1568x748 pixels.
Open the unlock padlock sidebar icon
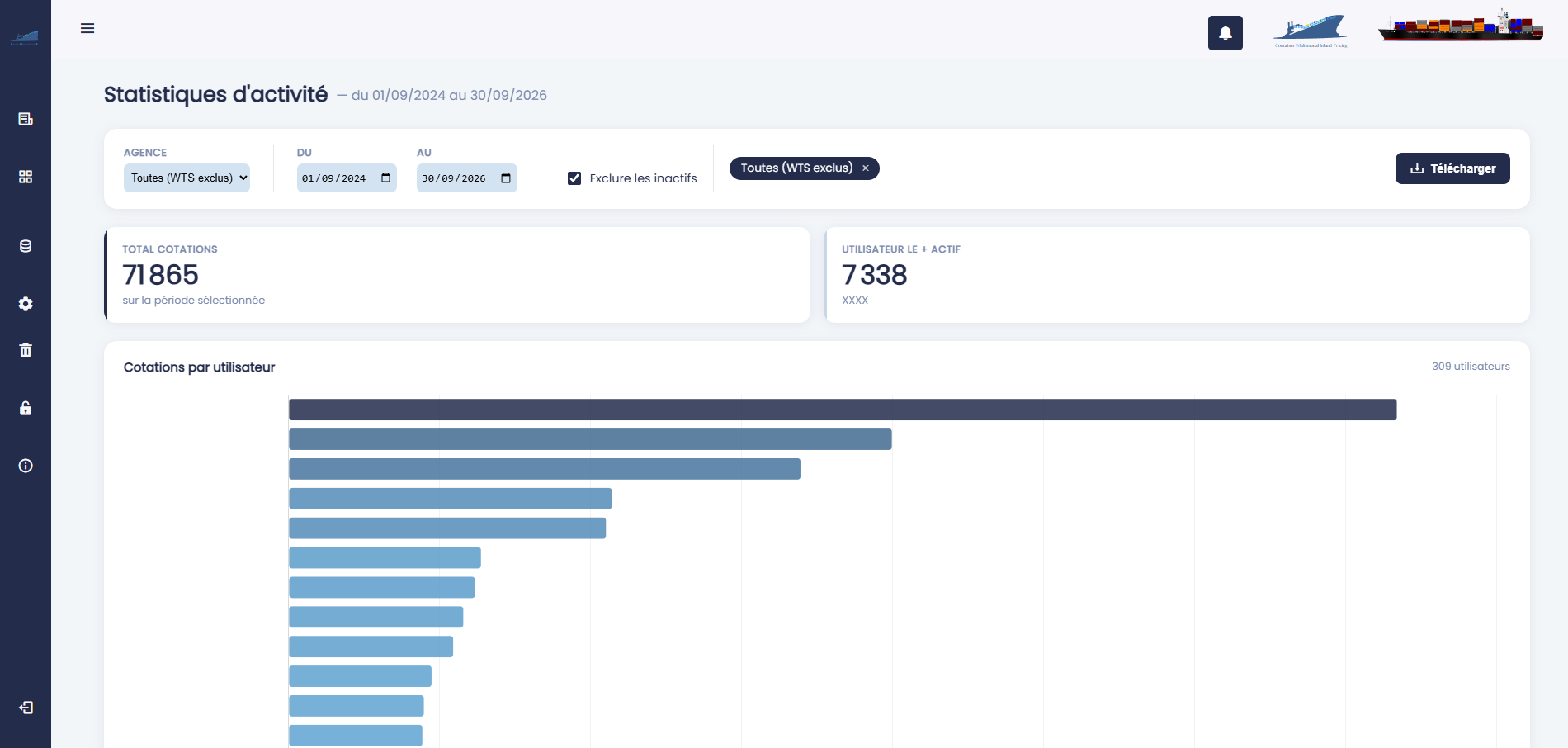tap(26, 408)
